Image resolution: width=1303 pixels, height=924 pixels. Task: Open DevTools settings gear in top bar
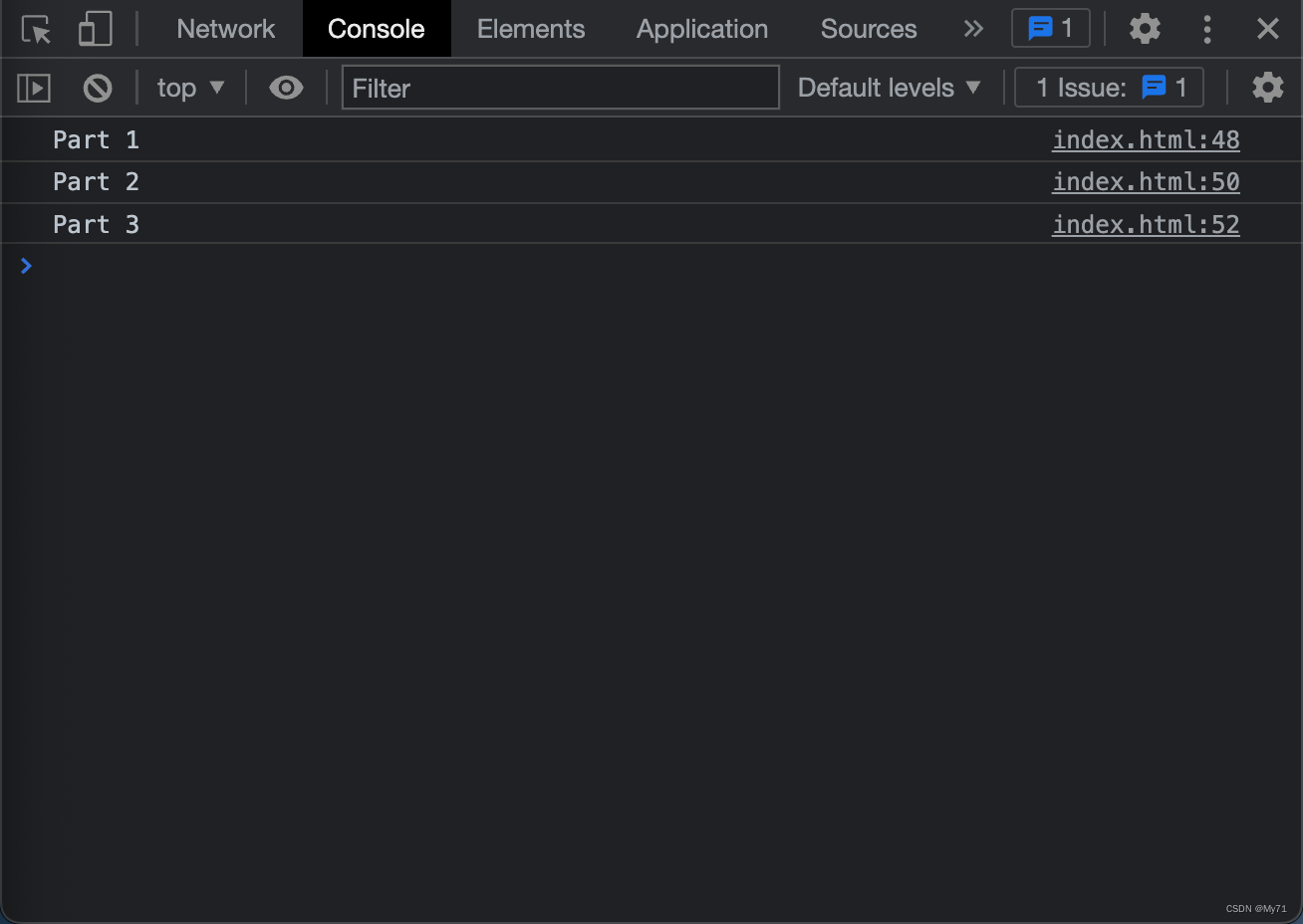[1145, 28]
